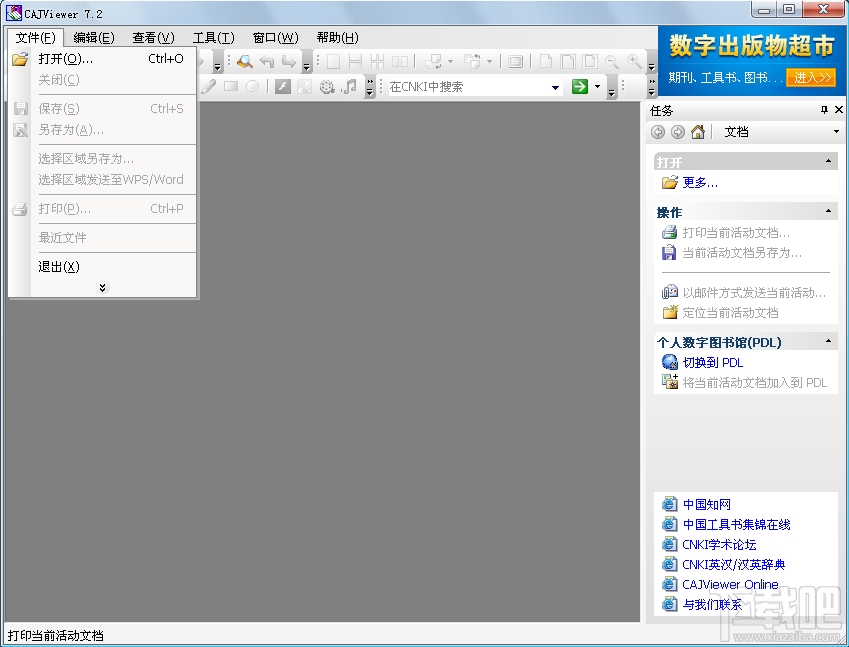Open the 工具(T) menu

coord(212,37)
